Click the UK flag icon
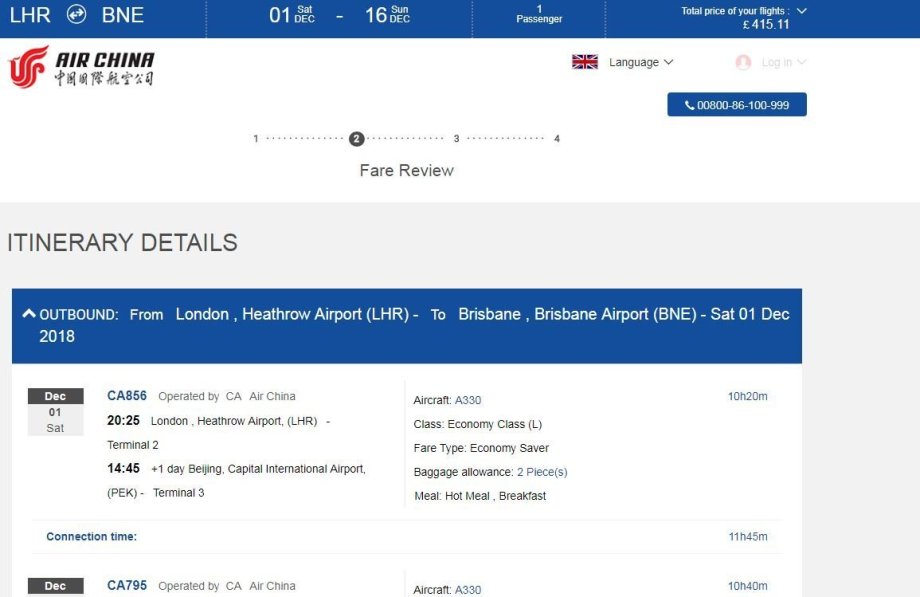Image resolution: width=920 pixels, height=597 pixels. pos(585,62)
